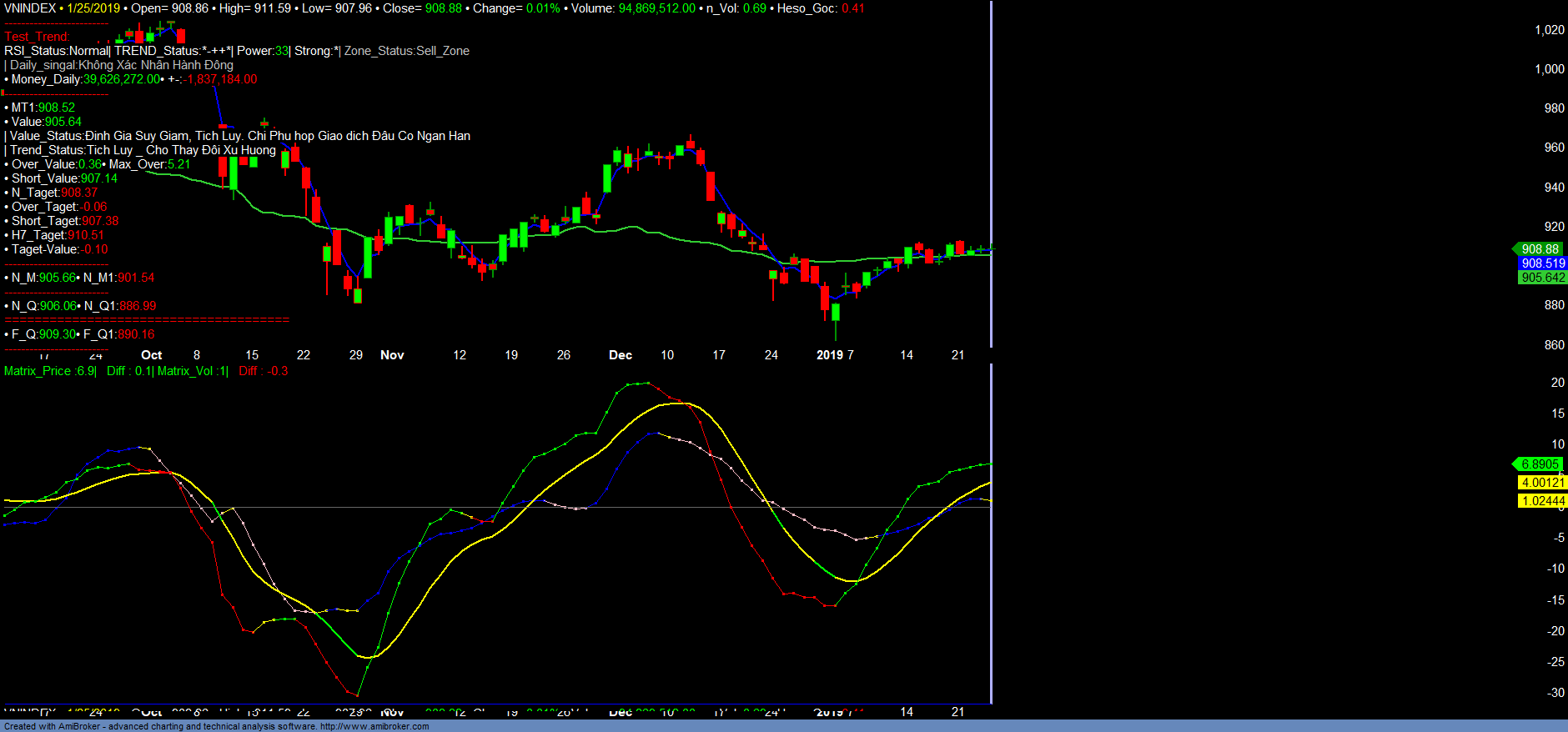Click the Nov label on price chart axis
This screenshot has width=1568, height=732.
coord(392,355)
